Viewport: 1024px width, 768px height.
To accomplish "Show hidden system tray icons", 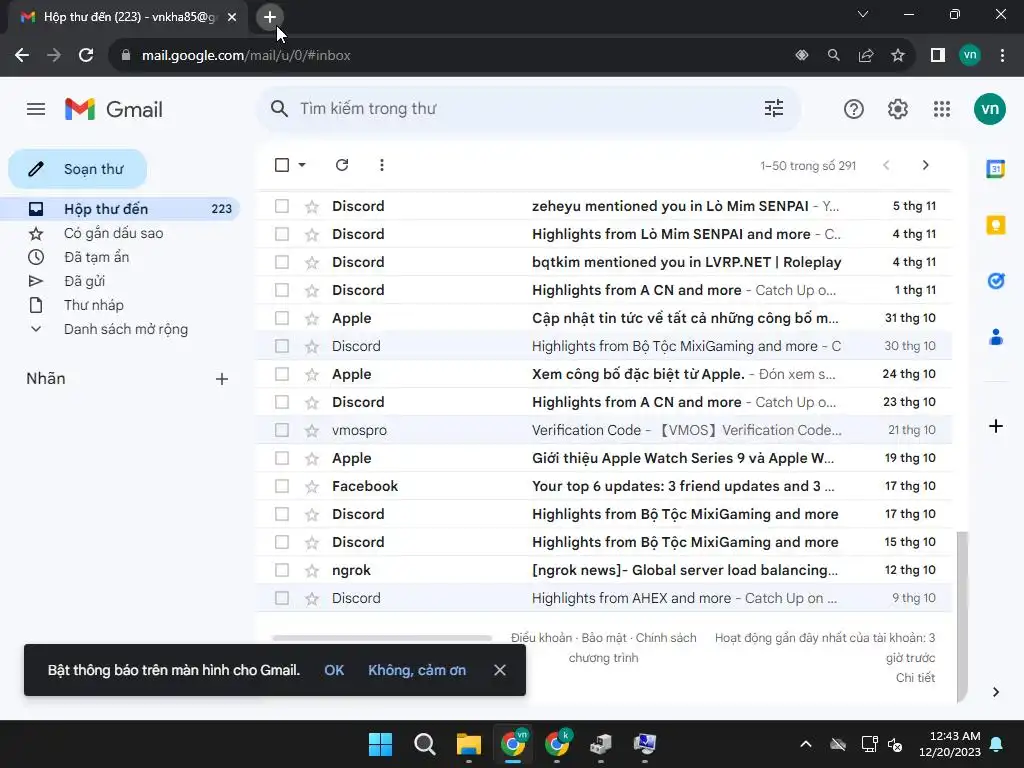I will (x=806, y=744).
